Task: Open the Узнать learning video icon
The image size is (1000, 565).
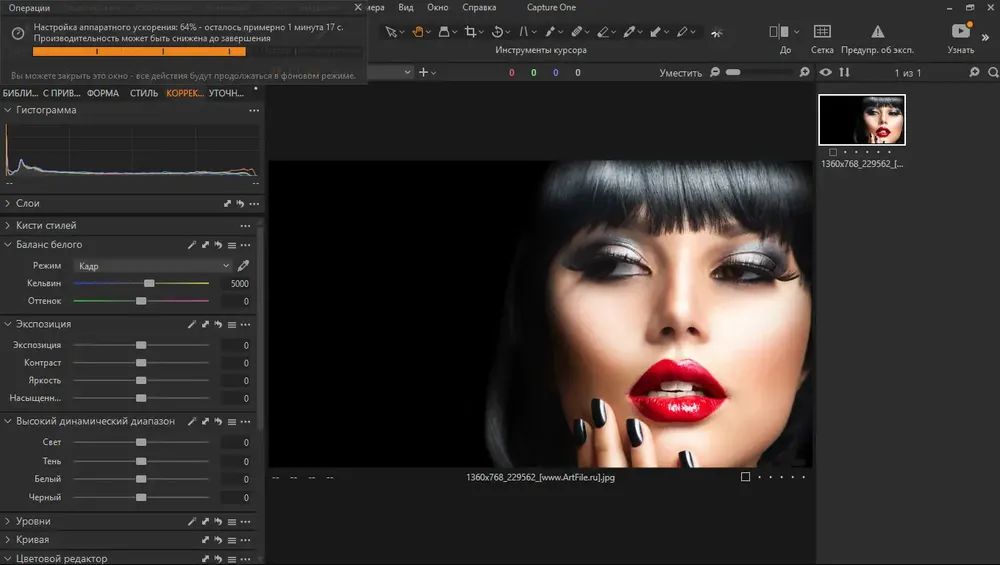Action: click(960, 31)
